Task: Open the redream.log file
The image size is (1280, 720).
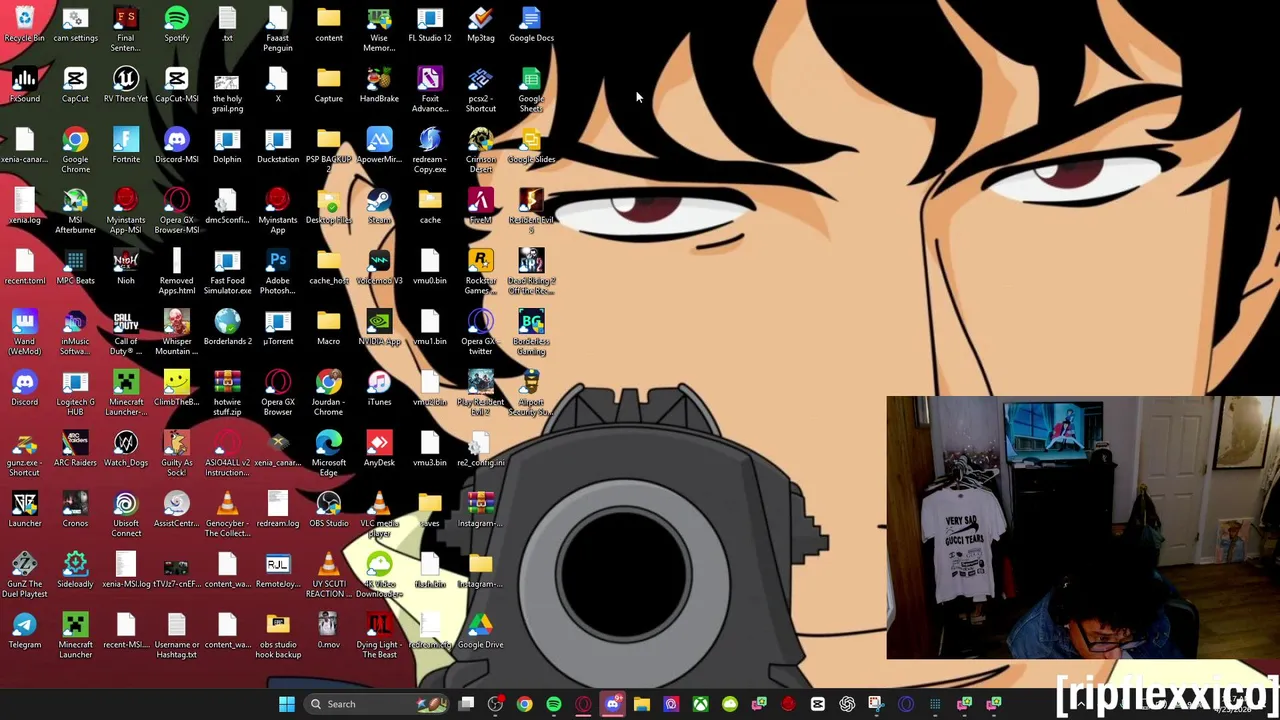Action: coord(278,509)
